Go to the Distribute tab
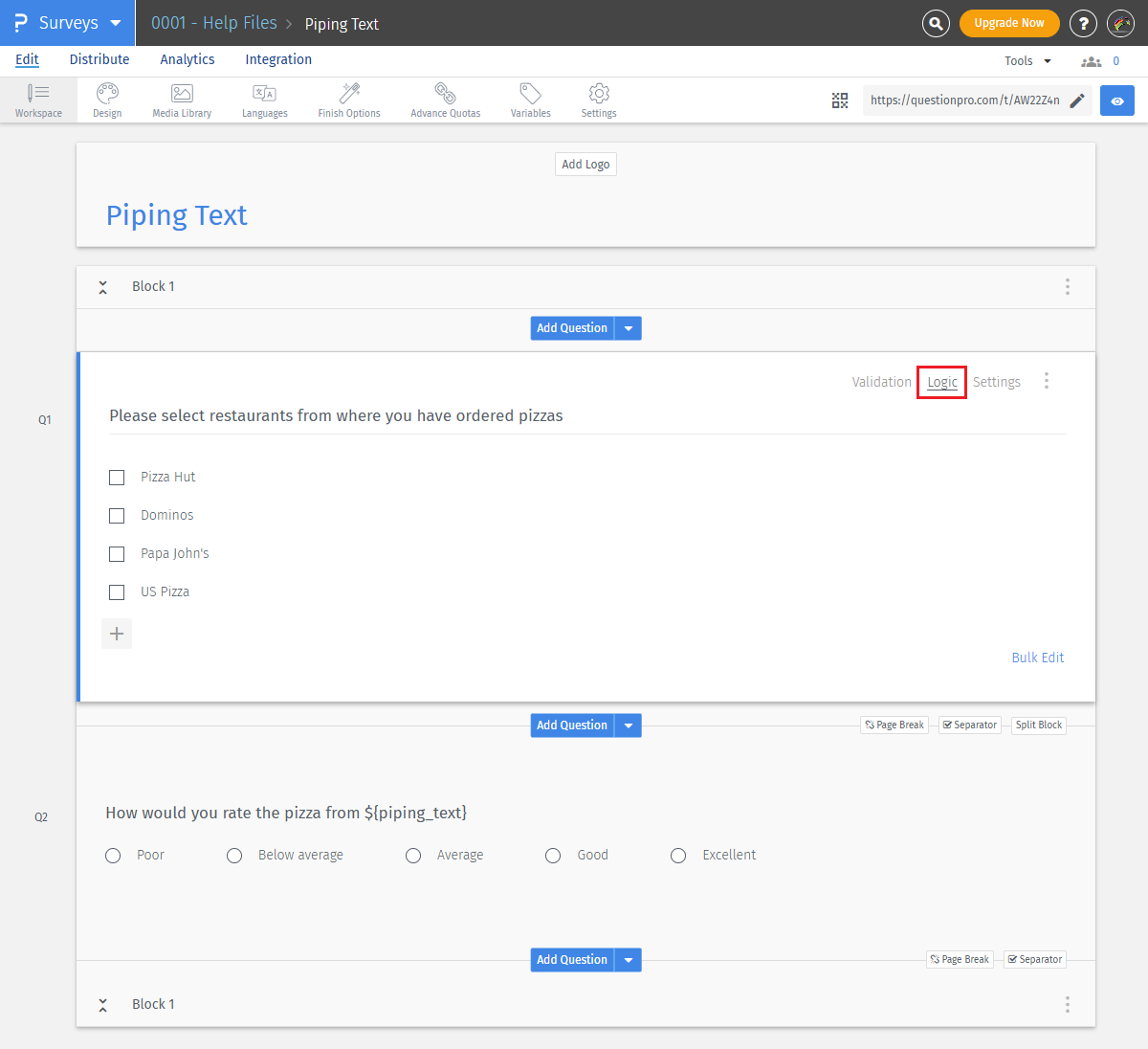The width and height of the screenshot is (1148, 1049). (99, 59)
